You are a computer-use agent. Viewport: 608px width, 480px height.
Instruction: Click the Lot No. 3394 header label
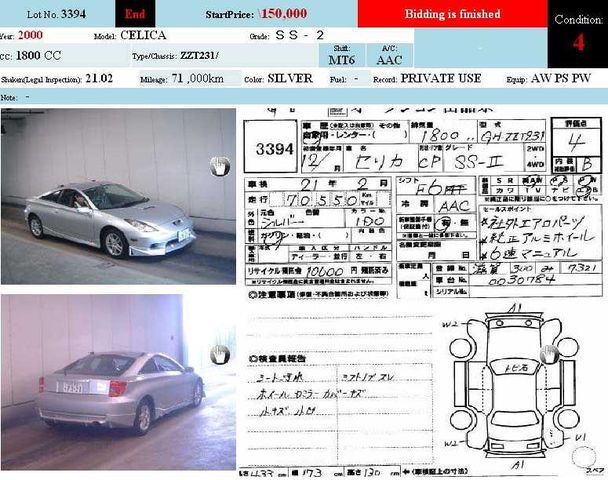tap(56, 15)
